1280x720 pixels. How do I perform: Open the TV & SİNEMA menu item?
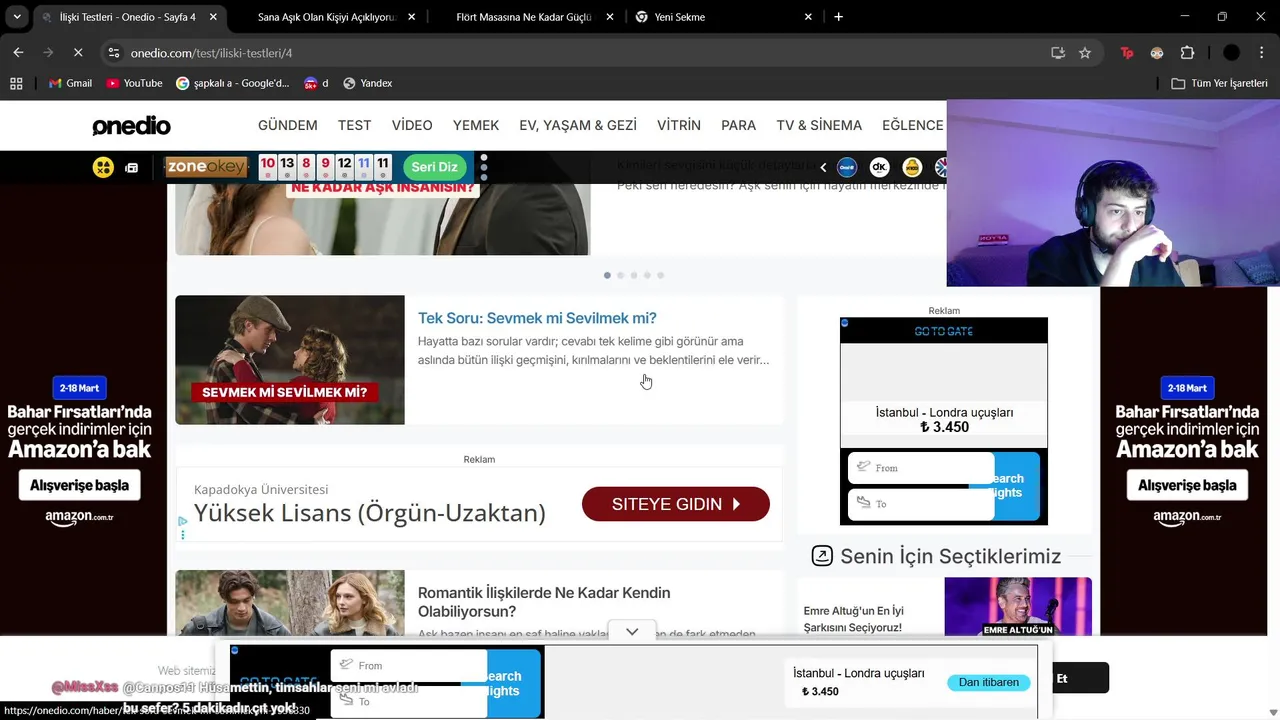tap(819, 125)
